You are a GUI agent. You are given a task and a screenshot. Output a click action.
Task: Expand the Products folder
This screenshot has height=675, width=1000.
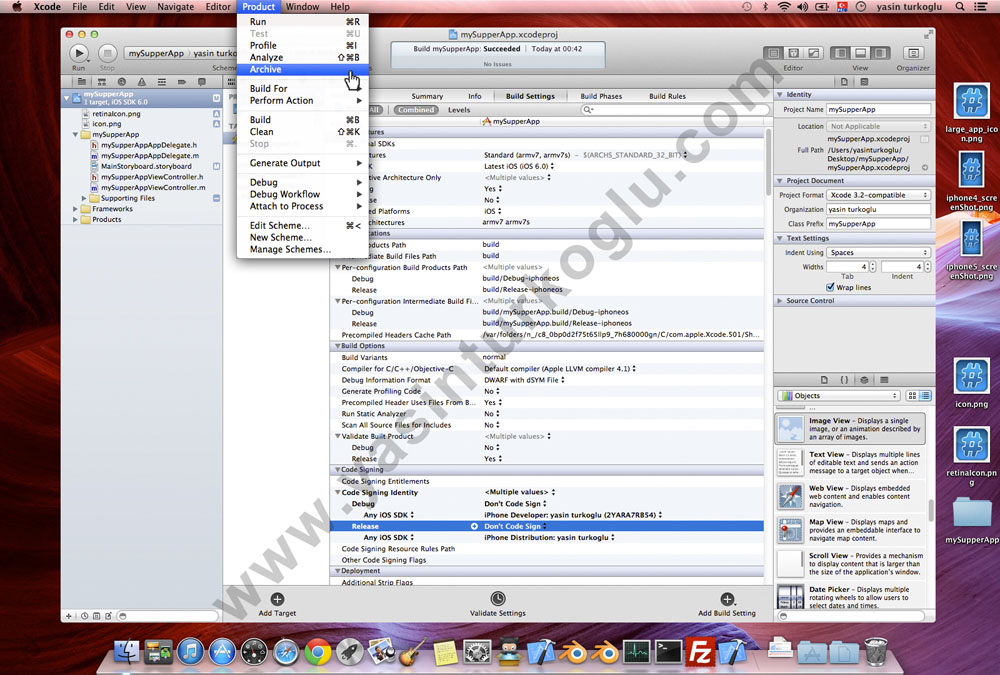point(75,219)
